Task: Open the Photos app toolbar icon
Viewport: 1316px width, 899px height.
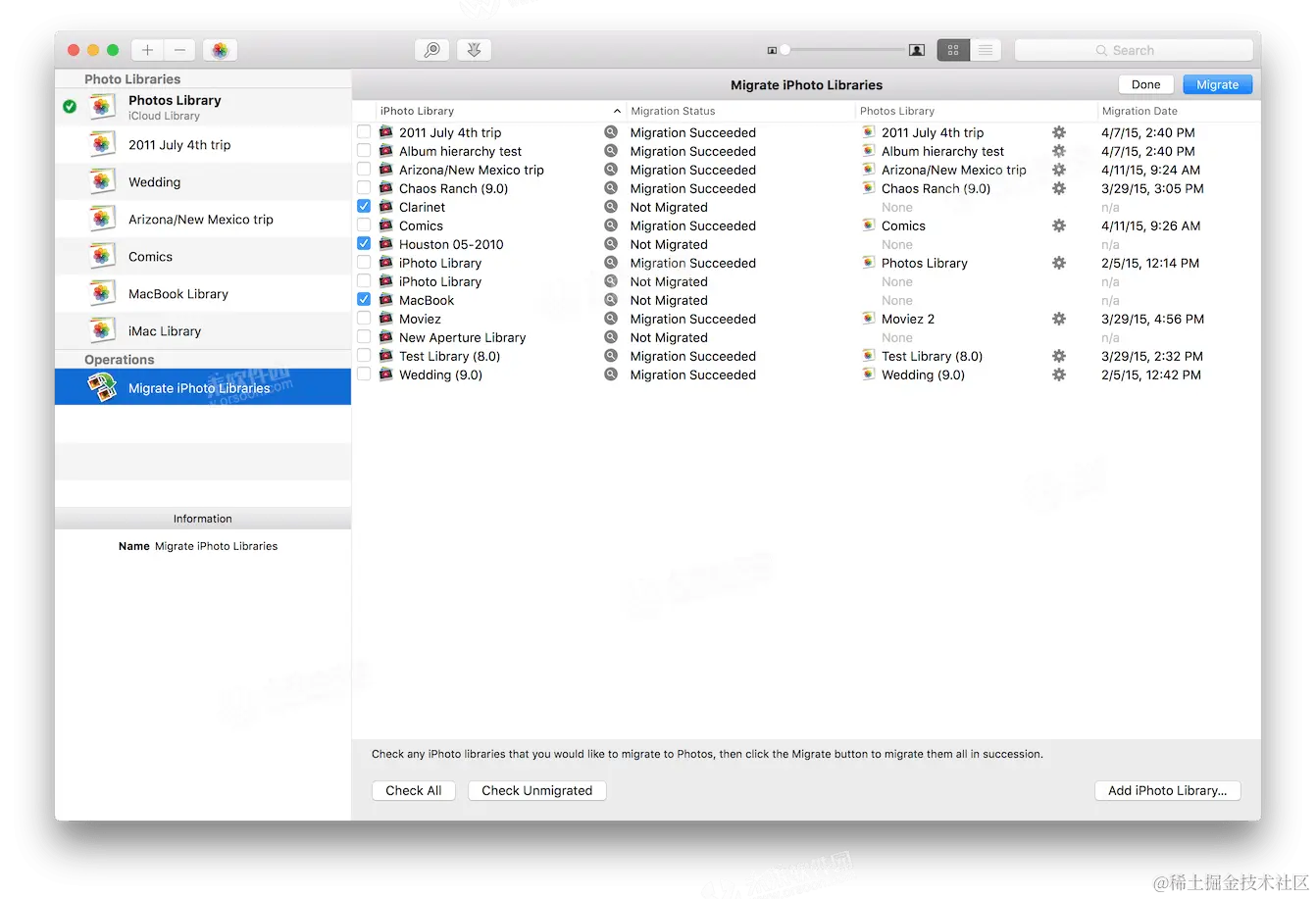Action: pos(220,50)
